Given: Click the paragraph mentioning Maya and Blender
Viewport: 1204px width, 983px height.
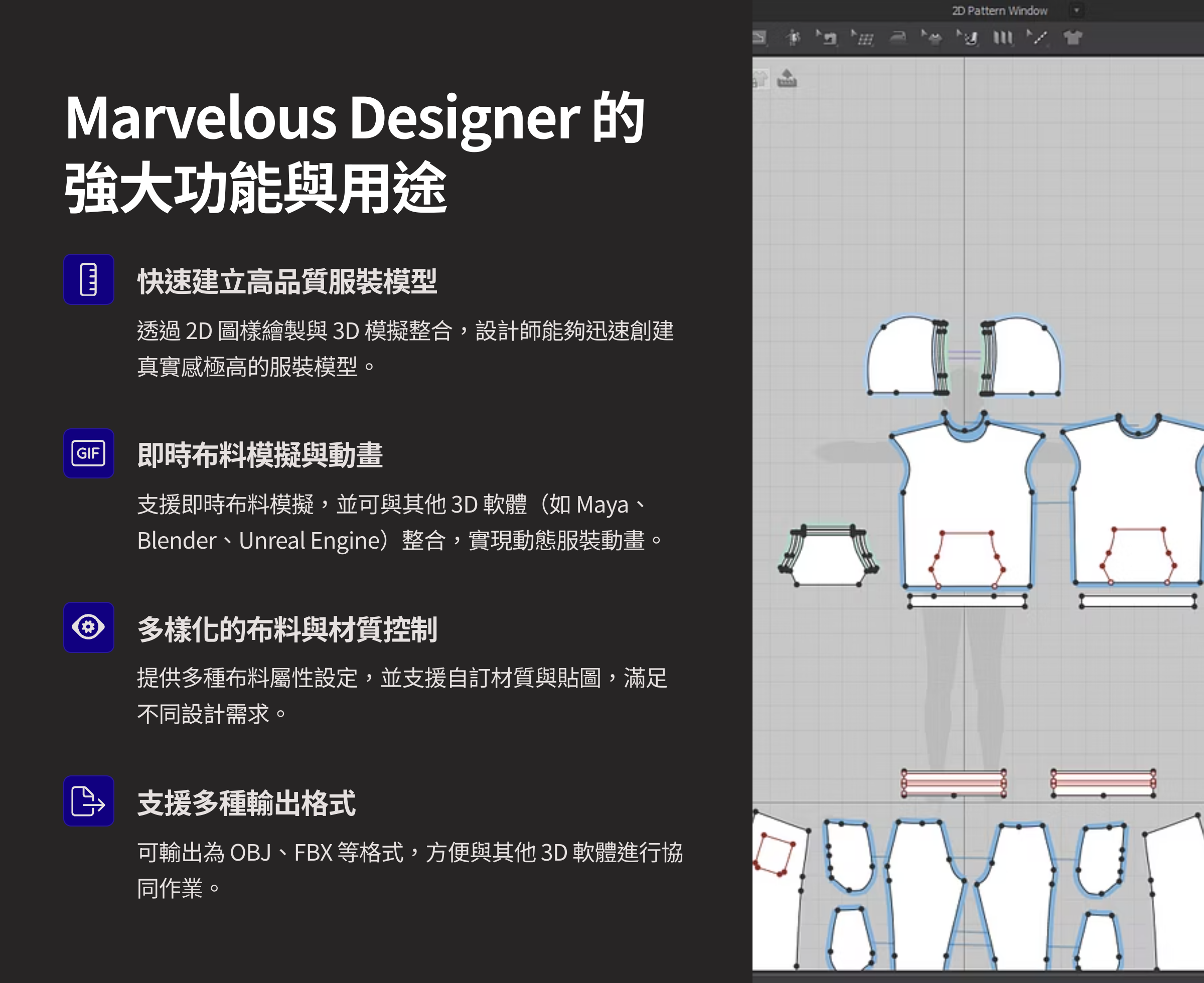Looking at the screenshot, I should coord(400,522).
